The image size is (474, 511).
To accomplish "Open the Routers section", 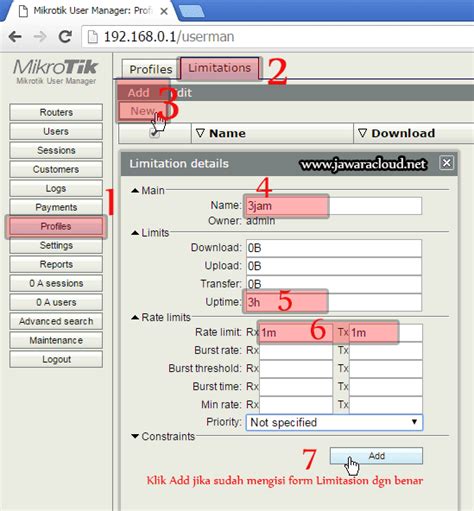I will (56, 112).
